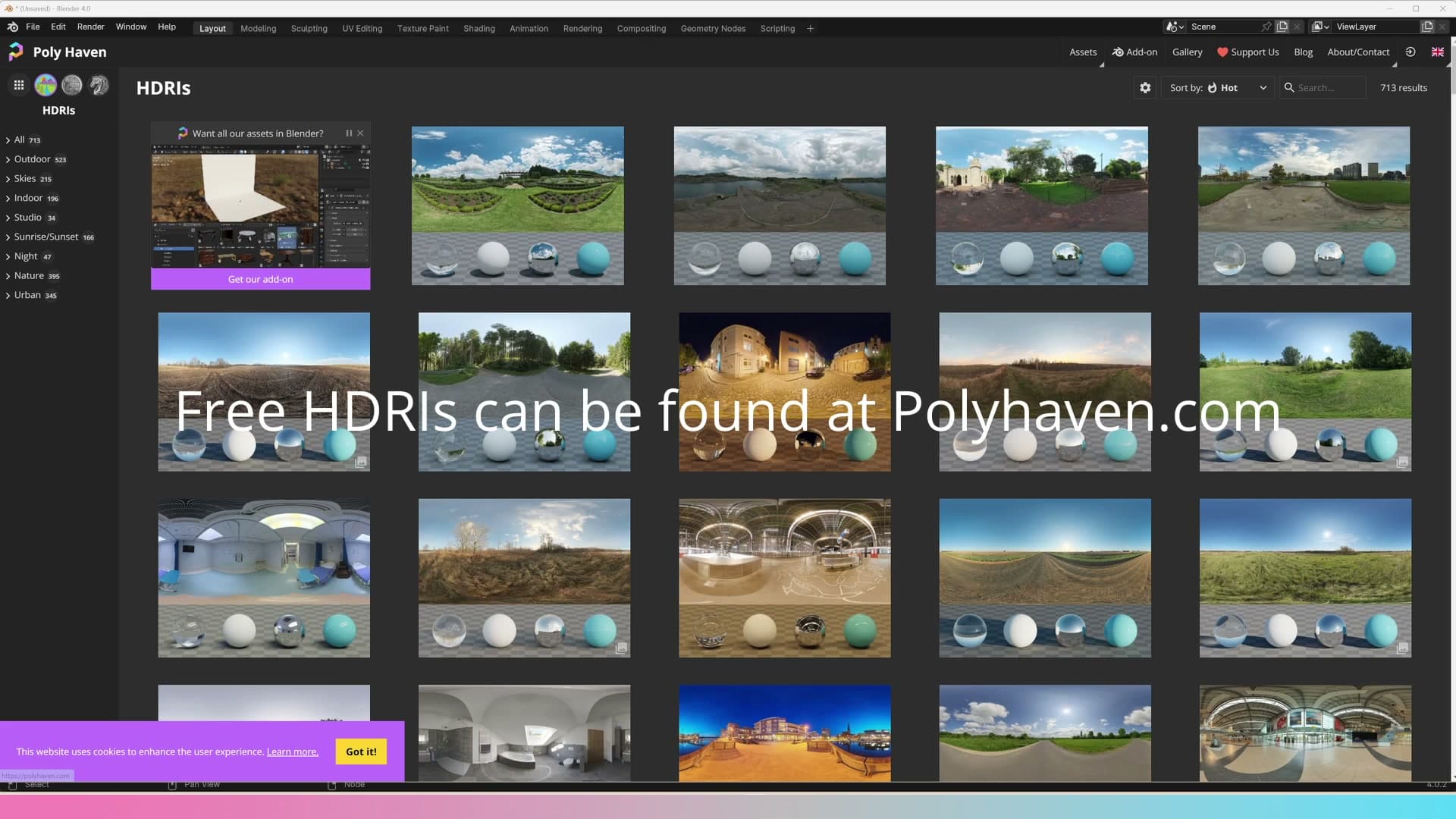Click the Got it! cookie button
The width and height of the screenshot is (1456, 819).
361,752
